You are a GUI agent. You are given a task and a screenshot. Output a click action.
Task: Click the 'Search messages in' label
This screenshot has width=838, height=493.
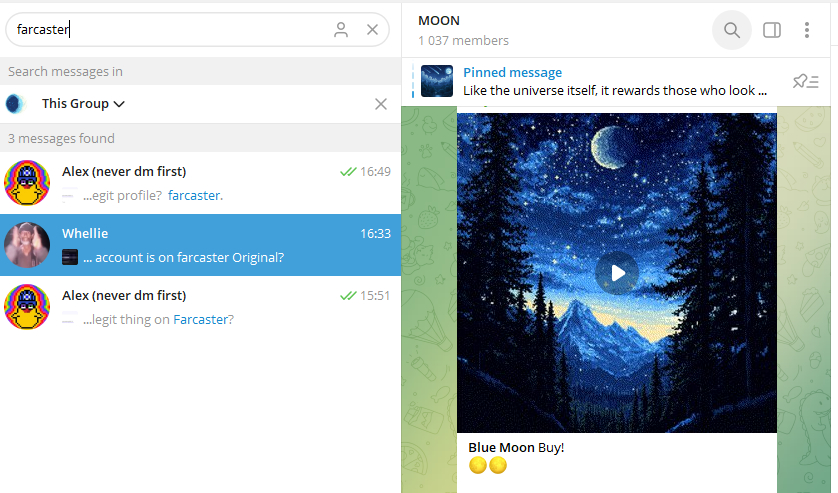(x=65, y=72)
